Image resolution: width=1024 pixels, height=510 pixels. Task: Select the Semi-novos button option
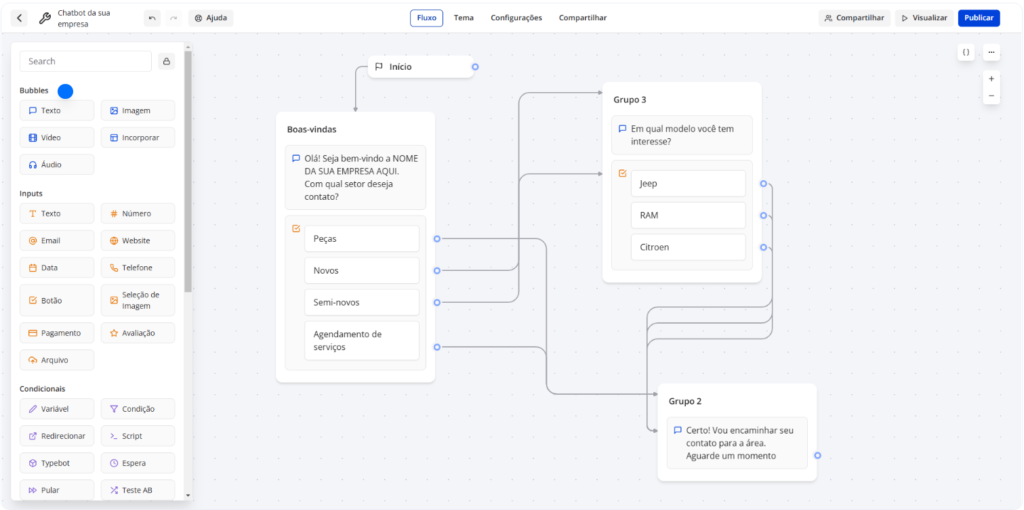(x=362, y=302)
